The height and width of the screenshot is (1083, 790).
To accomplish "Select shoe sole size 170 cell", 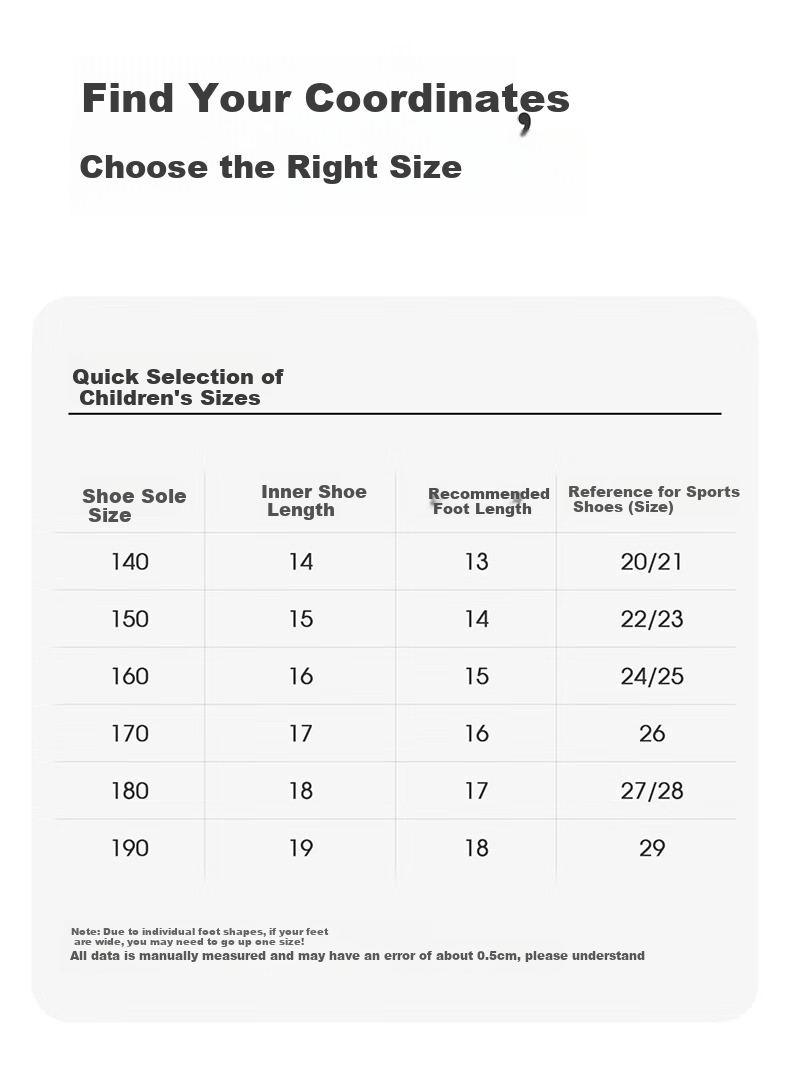I will (x=130, y=734).
